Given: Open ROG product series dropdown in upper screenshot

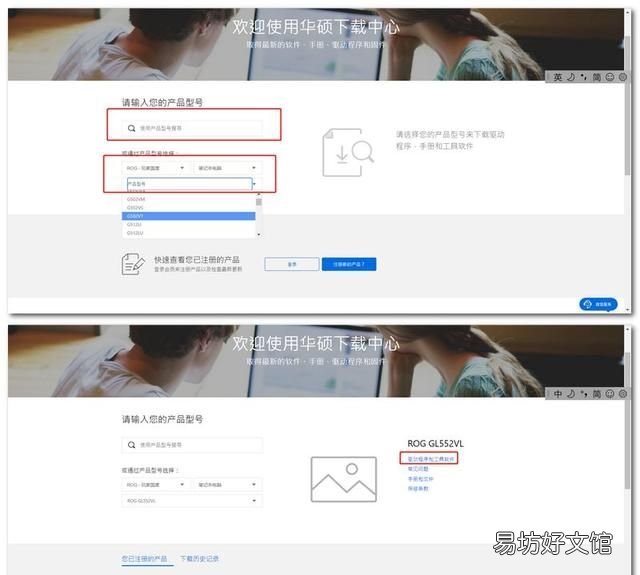Looking at the screenshot, I should (x=155, y=168).
